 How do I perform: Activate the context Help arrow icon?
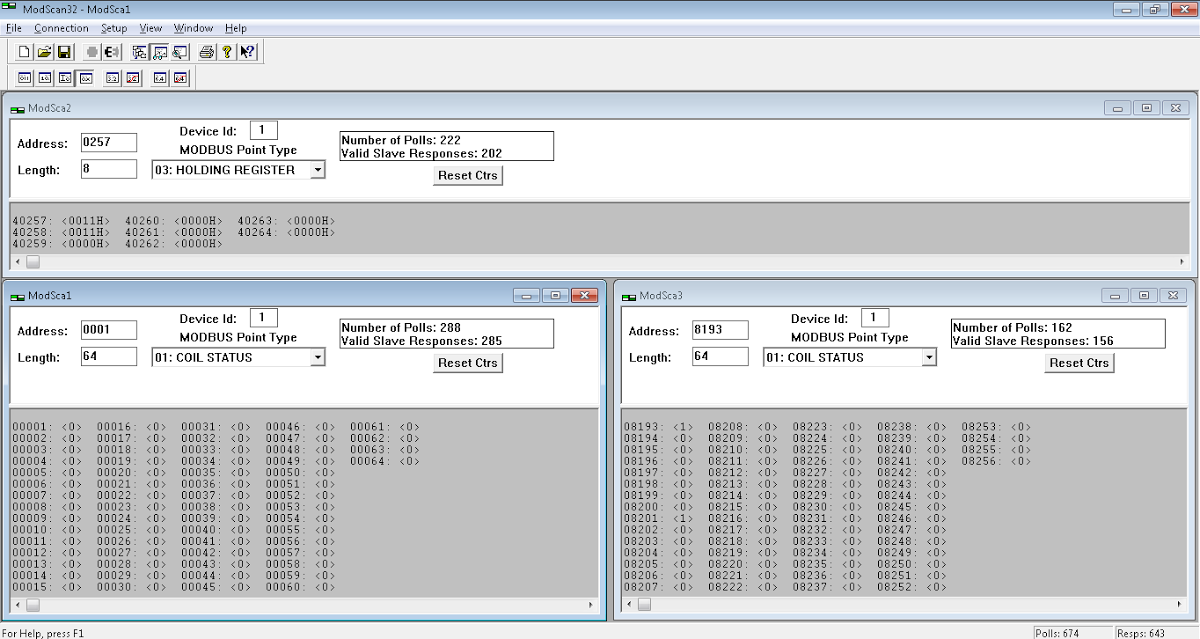(x=247, y=52)
